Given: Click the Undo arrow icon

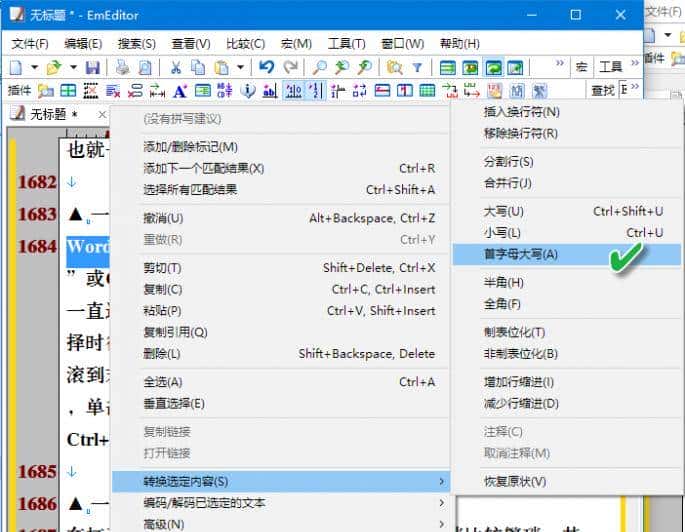Looking at the screenshot, I should point(266,67).
